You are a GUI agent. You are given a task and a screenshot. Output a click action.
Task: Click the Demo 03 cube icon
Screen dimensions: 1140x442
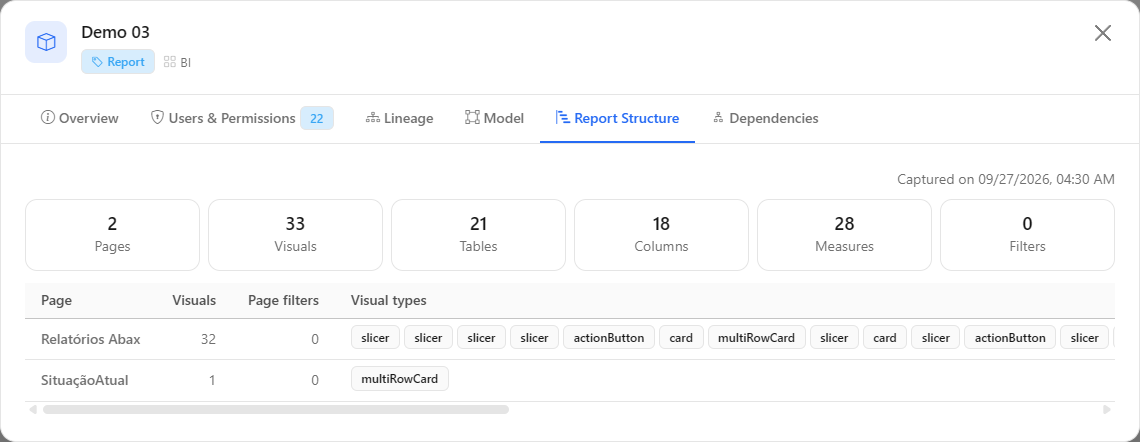point(46,42)
